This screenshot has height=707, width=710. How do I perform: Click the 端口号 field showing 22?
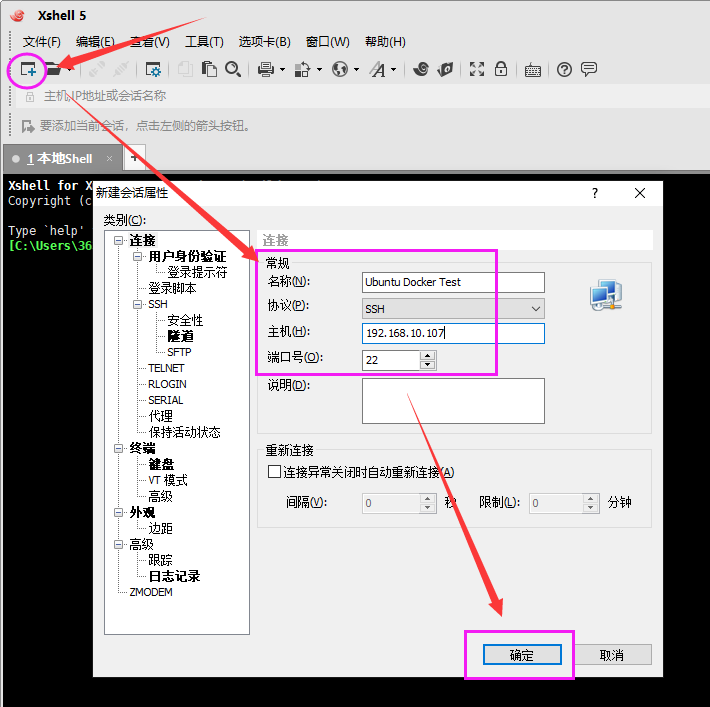(x=391, y=360)
